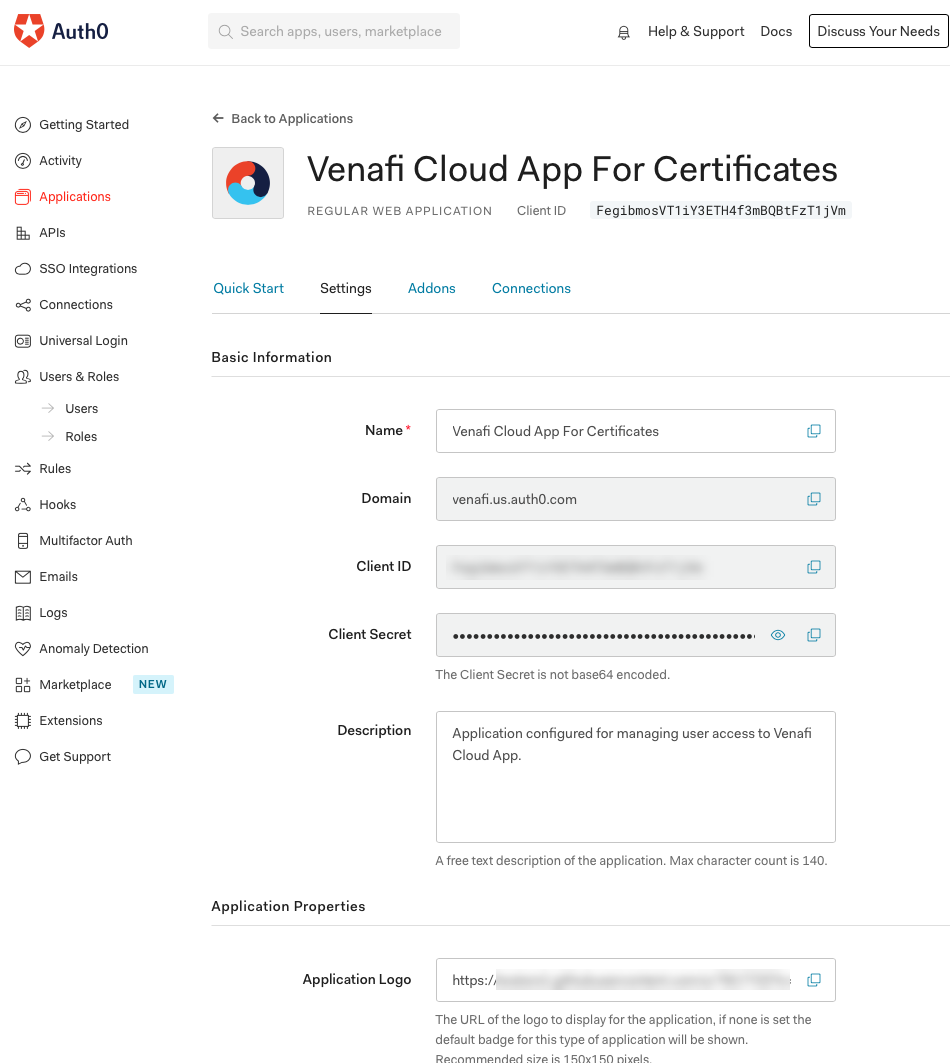950x1063 pixels.
Task: Click the Extensions chip icon
Action: (x=23, y=721)
